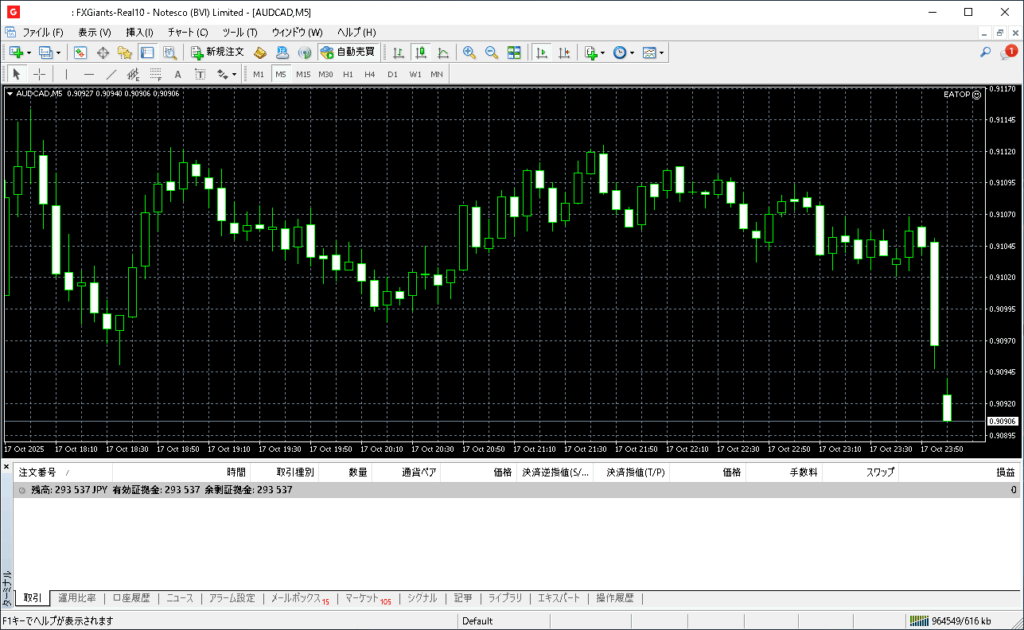The width and height of the screenshot is (1024, 630).
Task: Select the horizontal line drawing tool
Action: (x=89, y=74)
